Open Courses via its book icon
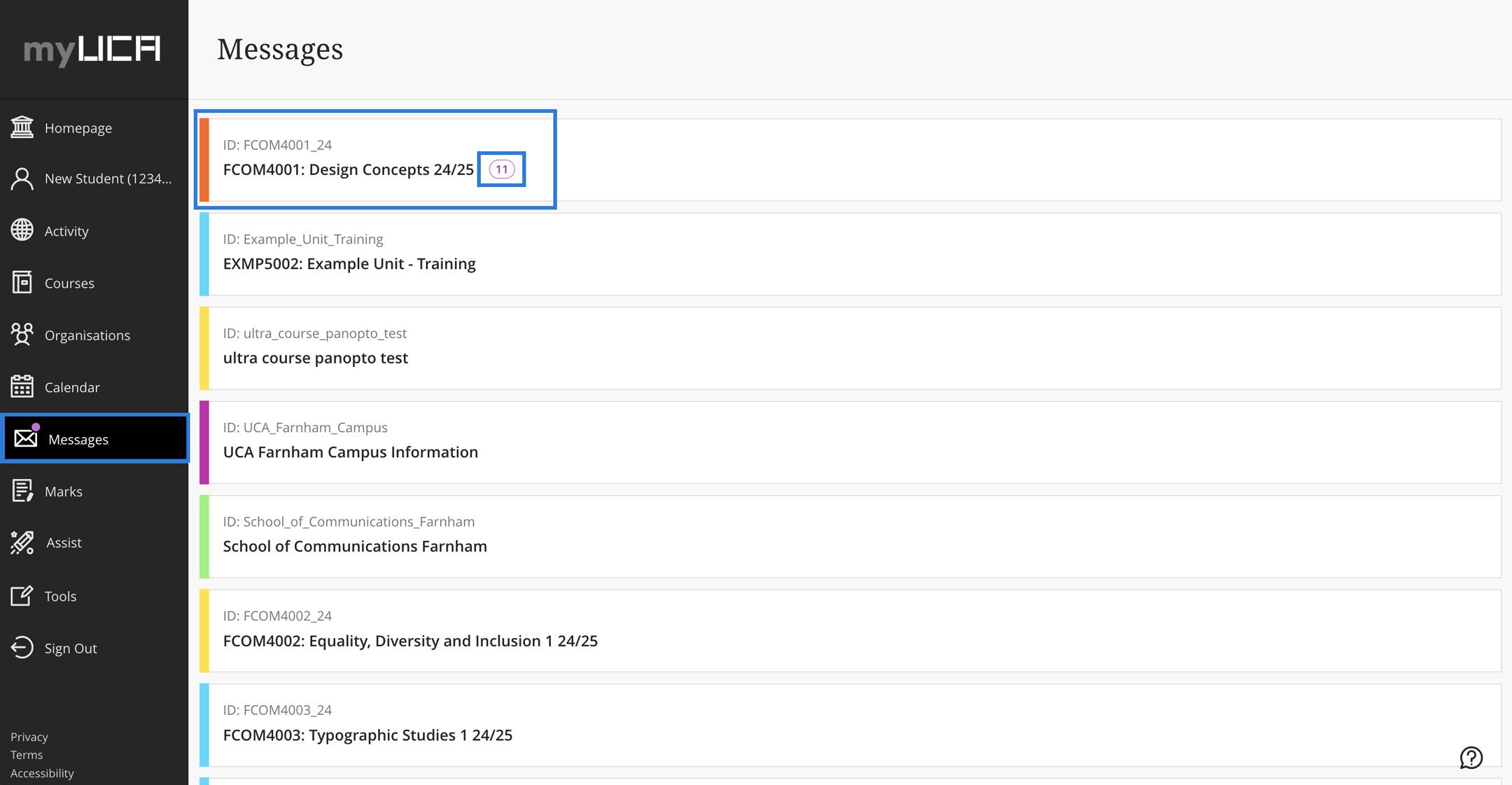Image resolution: width=1512 pixels, height=785 pixels. click(x=22, y=283)
